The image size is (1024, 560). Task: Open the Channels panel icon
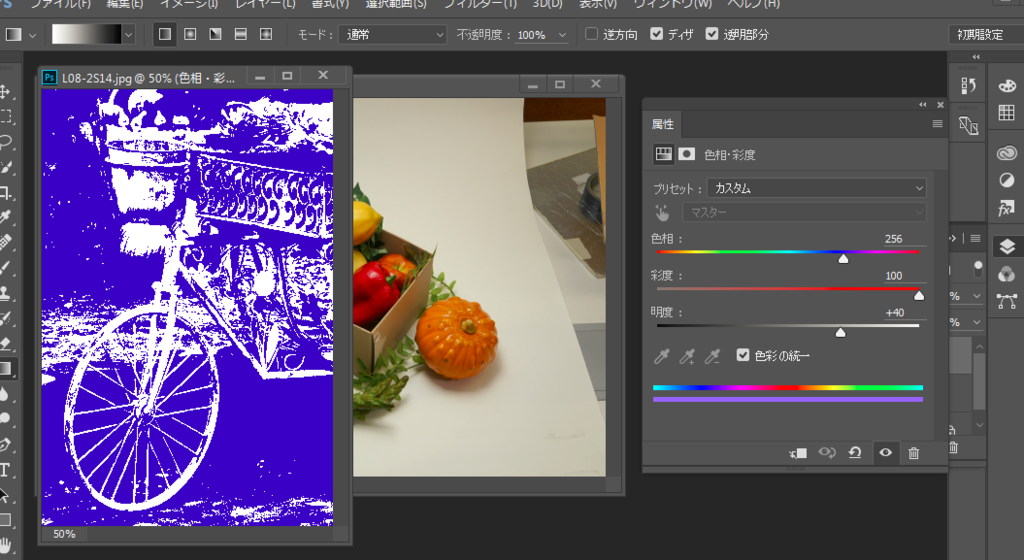pos(1007,273)
